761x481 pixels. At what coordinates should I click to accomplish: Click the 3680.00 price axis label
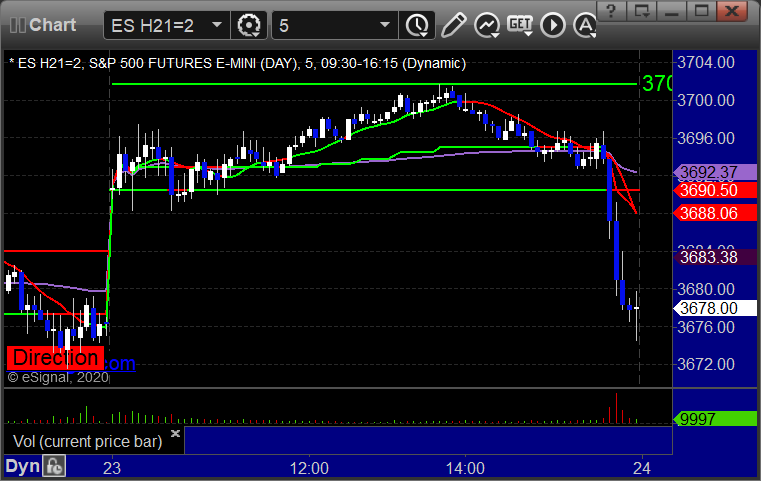click(x=706, y=289)
